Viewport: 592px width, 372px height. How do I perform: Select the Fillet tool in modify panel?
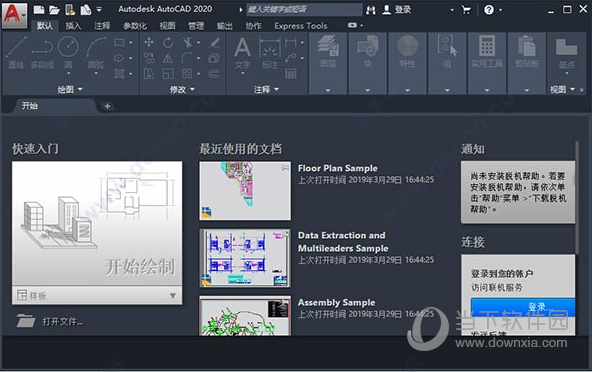coord(187,58)
